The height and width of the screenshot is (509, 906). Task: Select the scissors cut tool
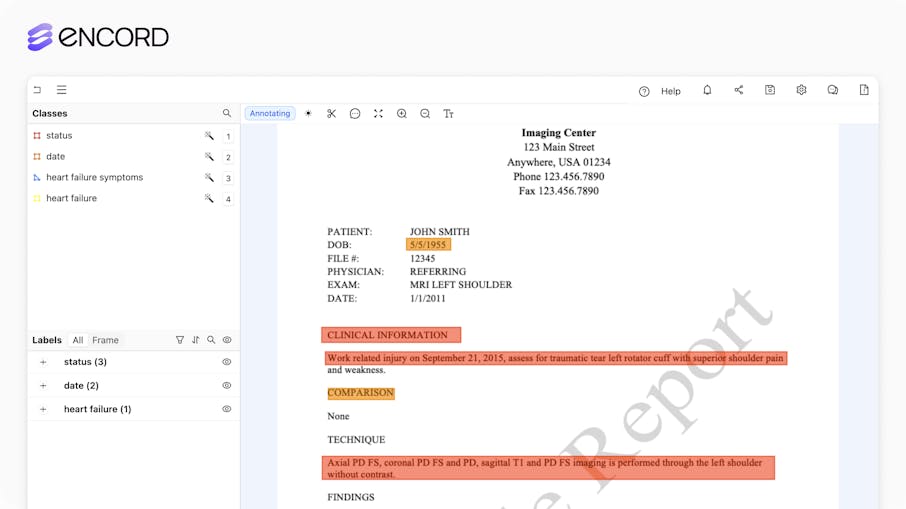(x=331, y=114)
